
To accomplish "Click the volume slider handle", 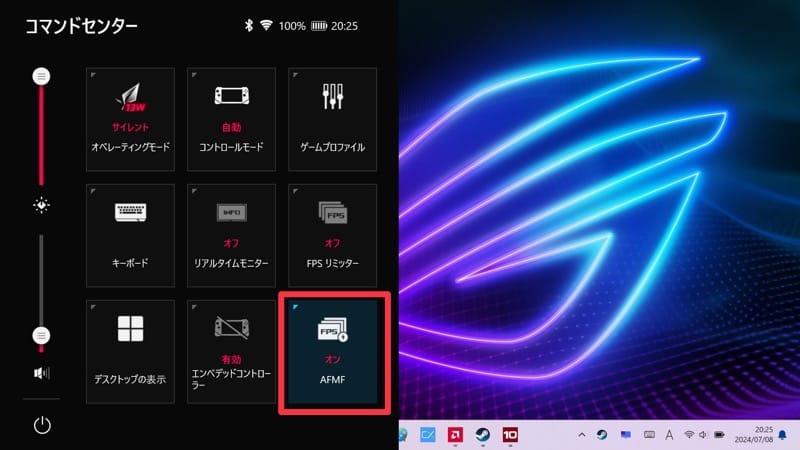I will [x=41, y=335].
